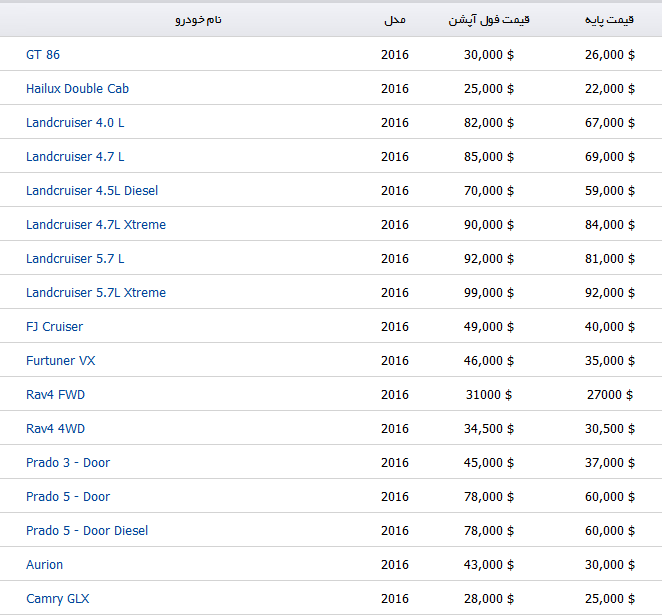Image resolution: width=662 pixels, height=615 pixels.
Task: Select Landcruiser 4.7L Xtreme base price 84,000 $
Action: click(x=610, y=225)
